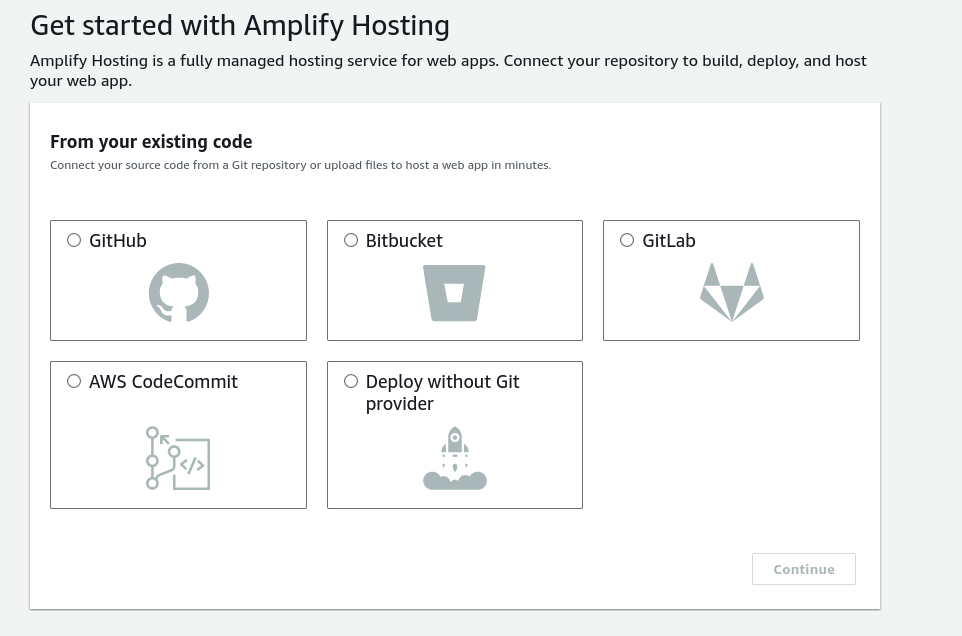The width and height of the screenshot is (962, 636).
Task: Click the Bitbucket label text
Action: click(404, 240)
